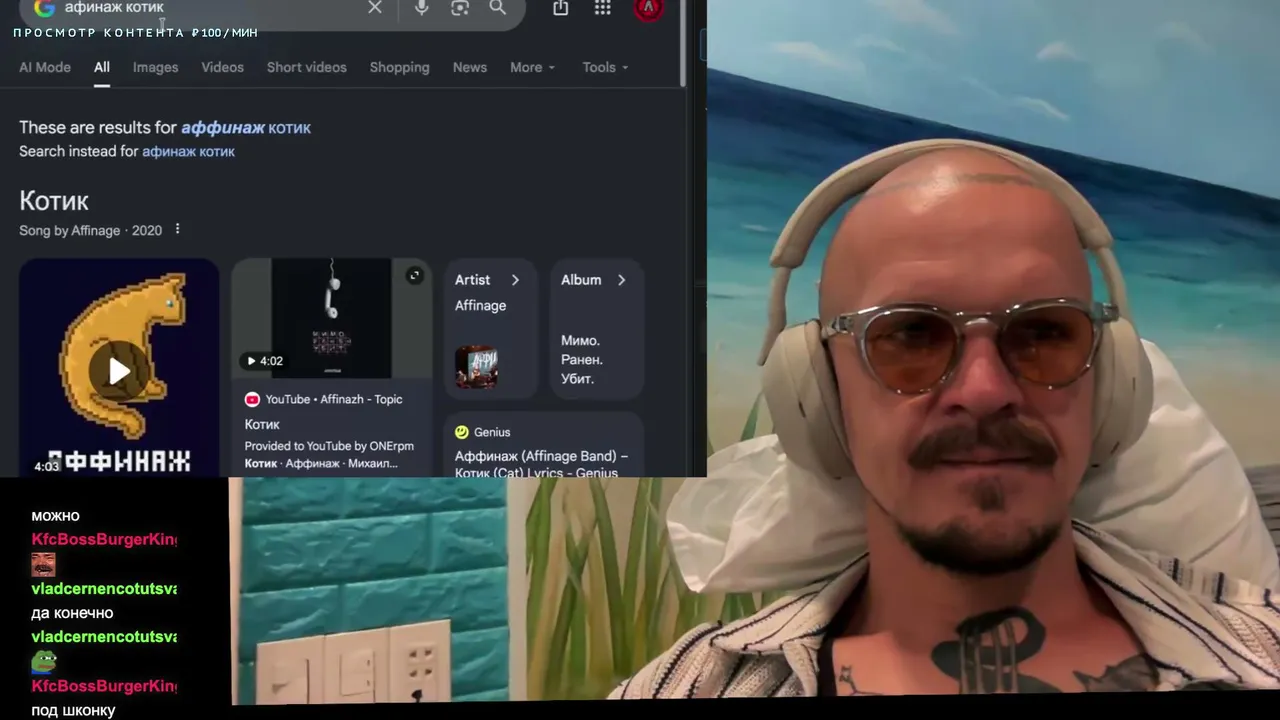This screenshot has width=1280, height=720.
Task: Click the page's vertical scrollbar
Action: click(x=683, y=43)
